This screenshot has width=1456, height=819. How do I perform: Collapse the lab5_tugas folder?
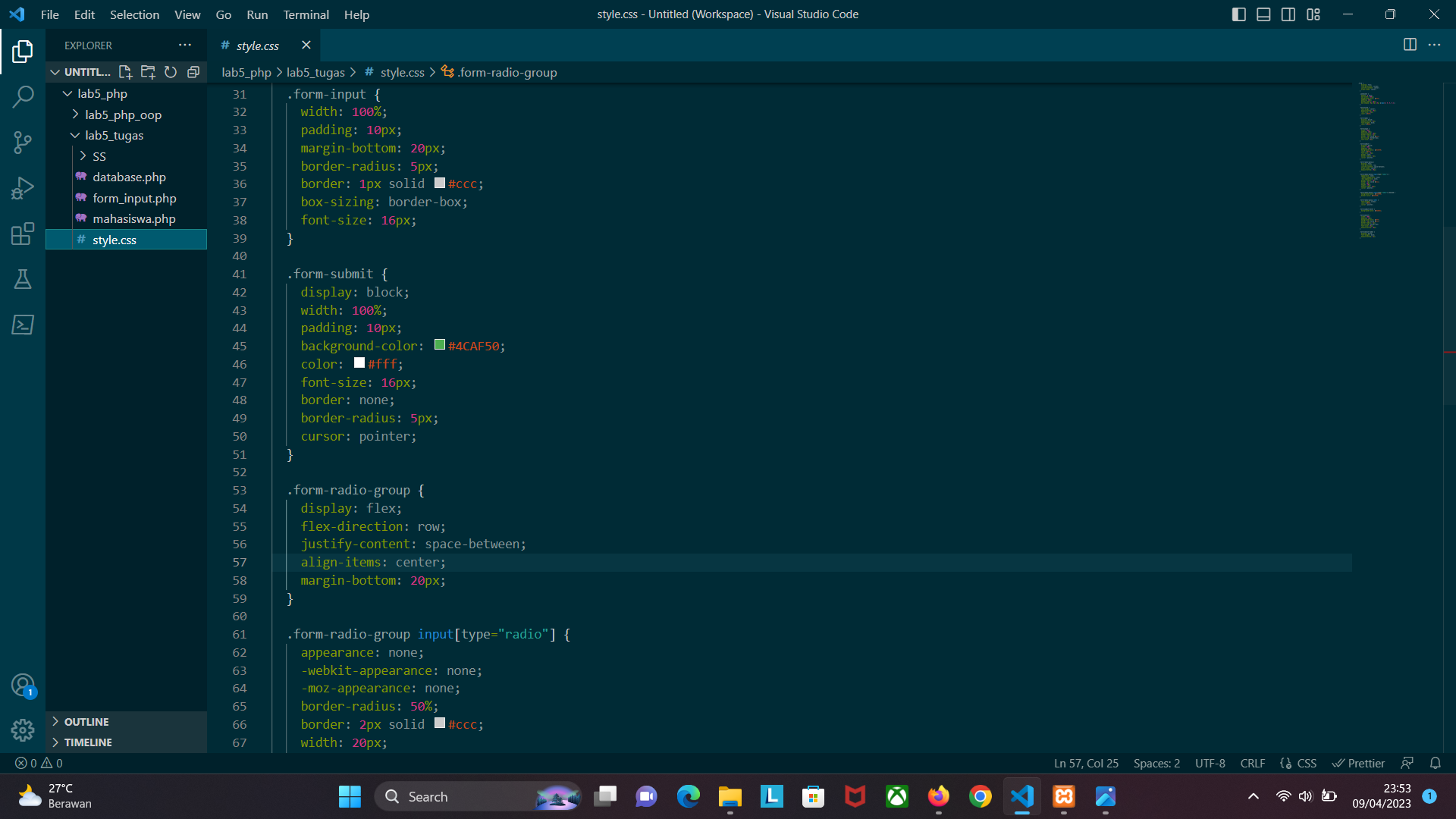pos(114,135)
